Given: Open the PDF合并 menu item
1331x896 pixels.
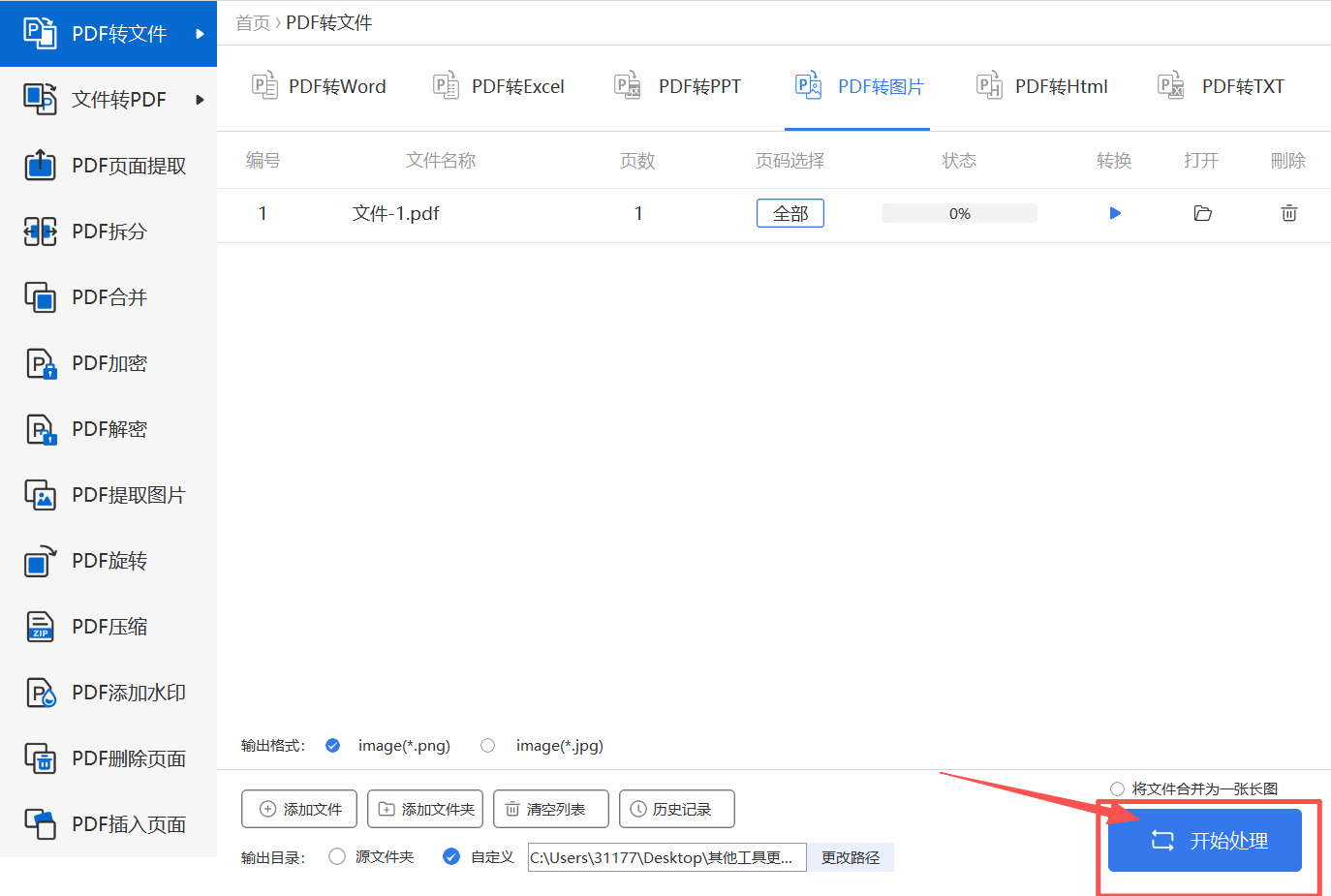Looking at the screenshot, I should (x=108, y=297).
